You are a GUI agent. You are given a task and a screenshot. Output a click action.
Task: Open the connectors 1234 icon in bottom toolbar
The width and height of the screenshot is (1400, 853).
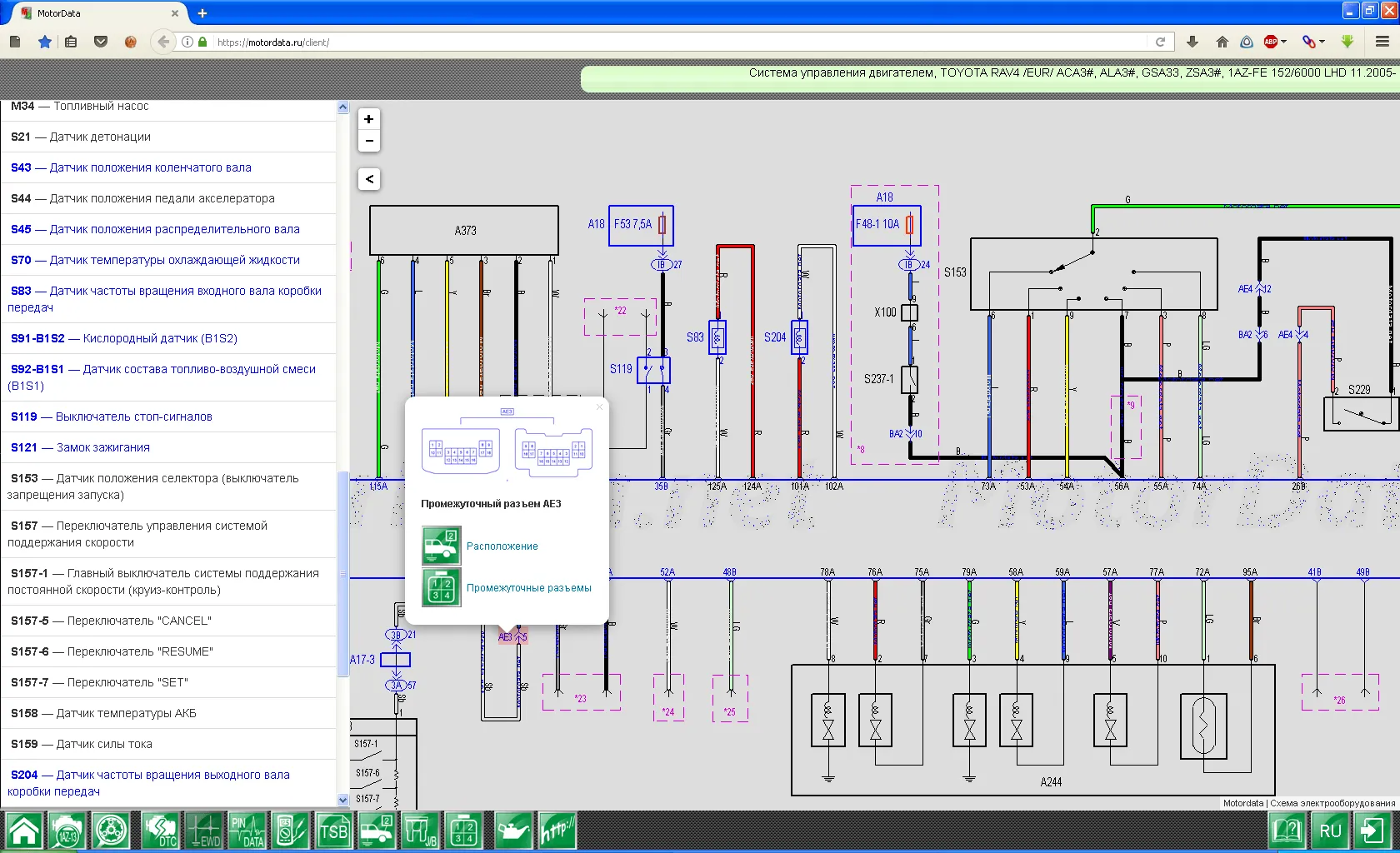tap(463, 831)
